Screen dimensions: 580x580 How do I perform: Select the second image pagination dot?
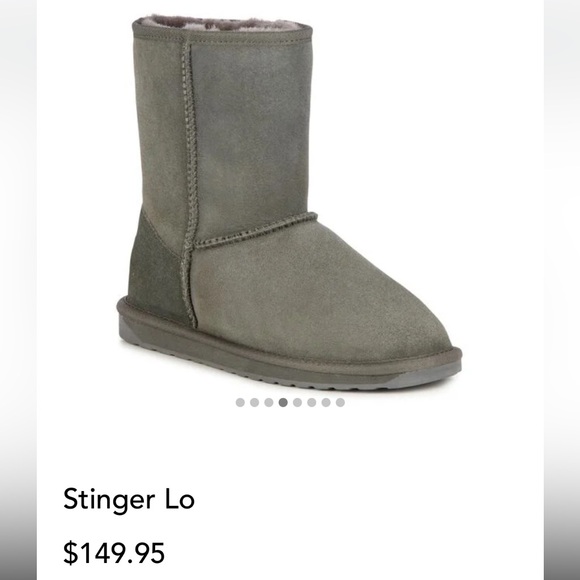coord(254,402)
